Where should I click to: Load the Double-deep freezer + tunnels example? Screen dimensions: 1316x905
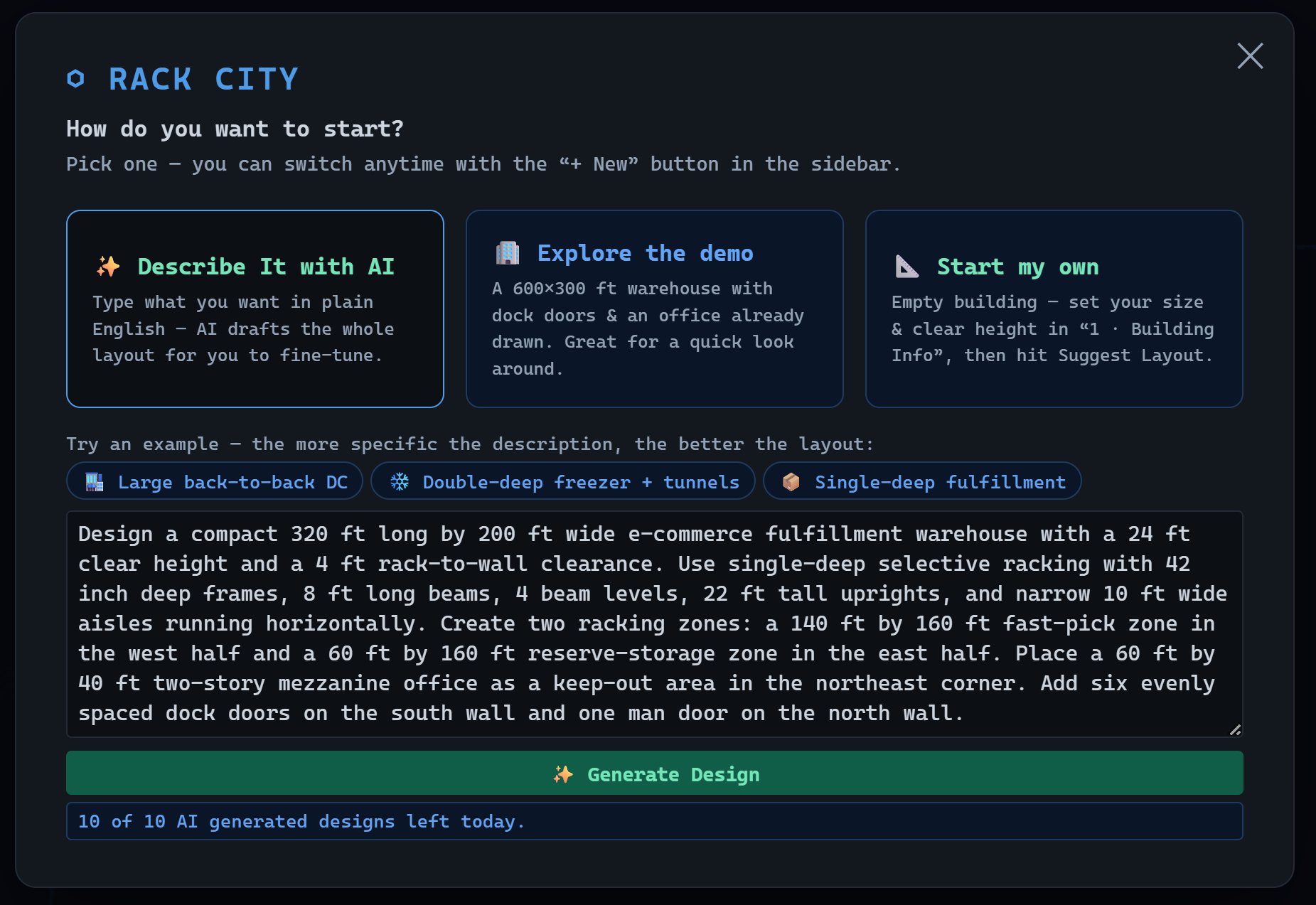pyautogui.click(x=563, y=481)
